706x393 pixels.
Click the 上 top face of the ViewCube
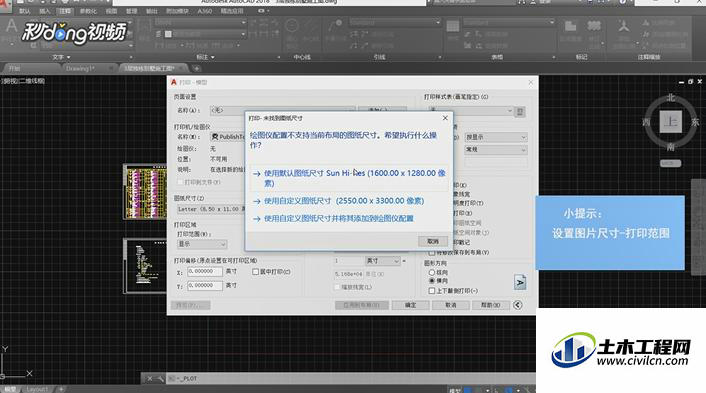pos(670,122)
